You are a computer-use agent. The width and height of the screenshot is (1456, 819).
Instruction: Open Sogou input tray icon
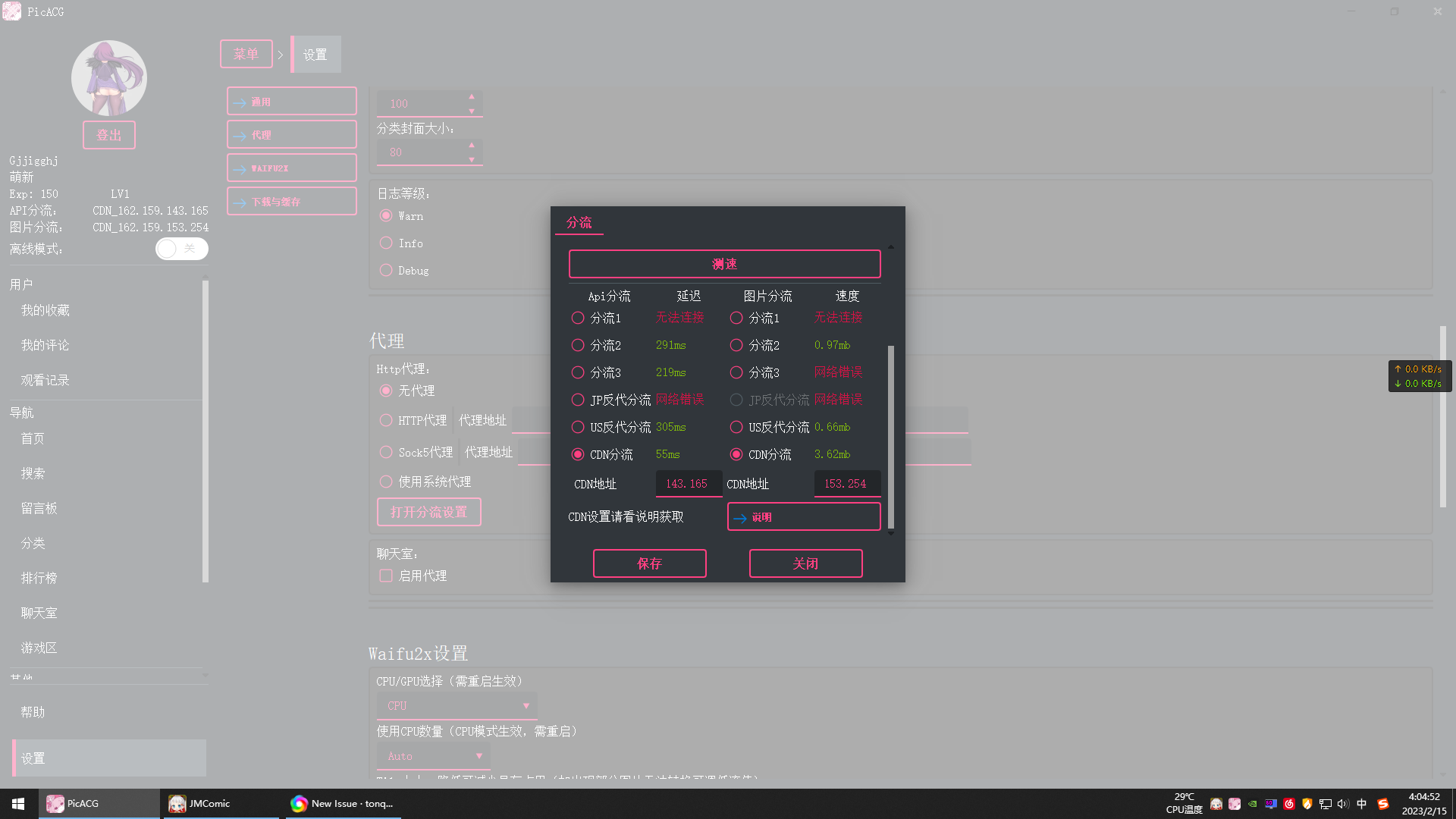[1383, 804]
